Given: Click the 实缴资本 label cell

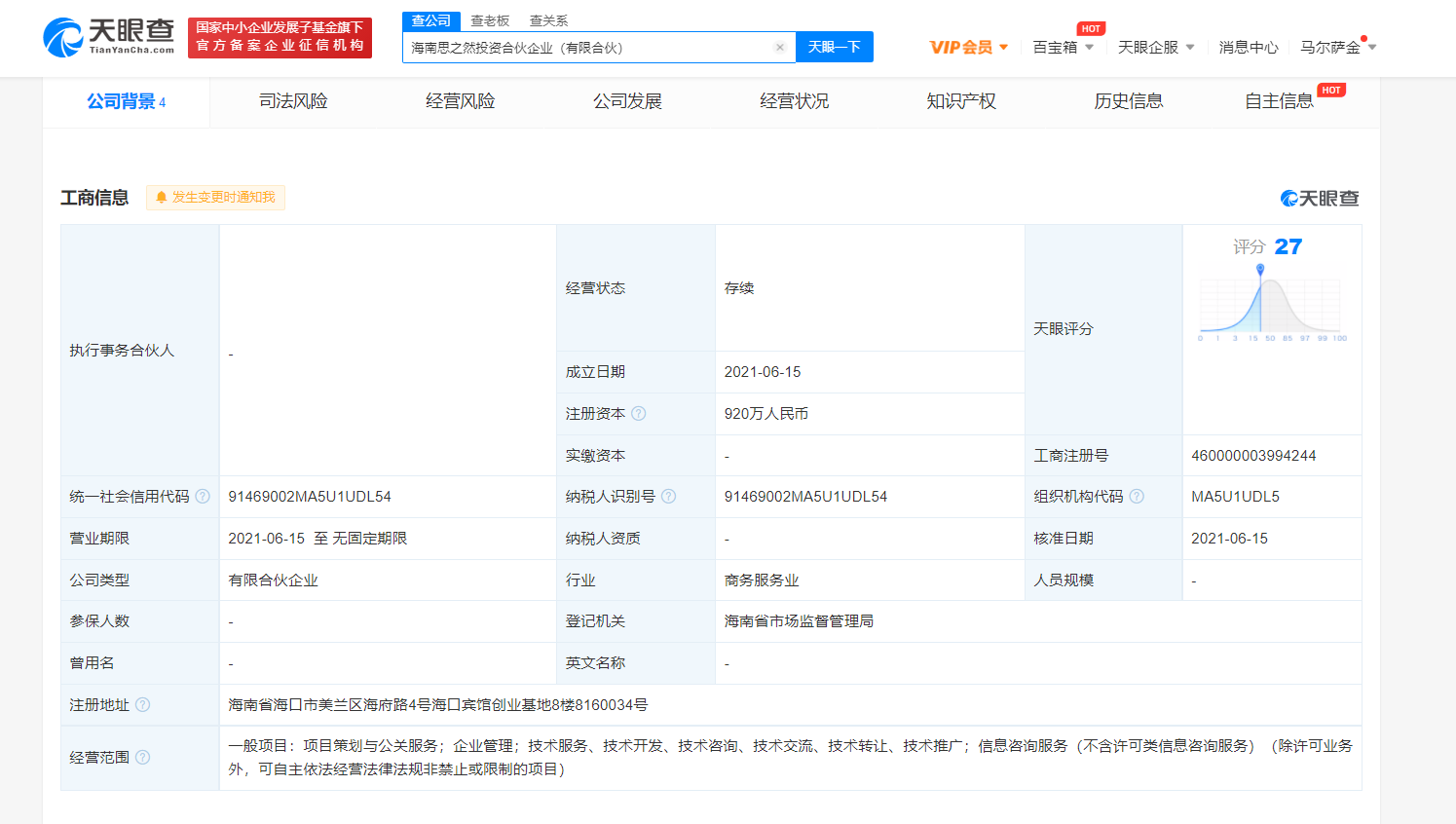Looking at the screenshot, I should click(636, 456).
